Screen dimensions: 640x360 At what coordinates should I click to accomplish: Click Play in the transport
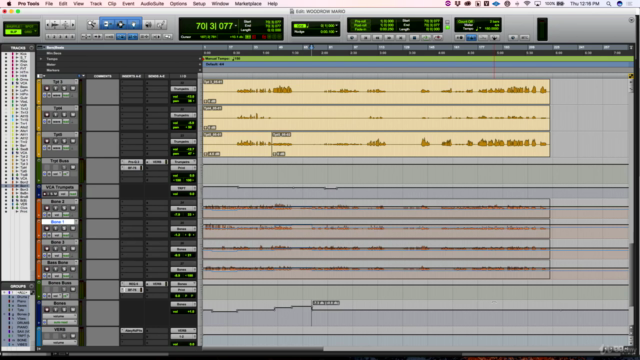tap(426, 38)
